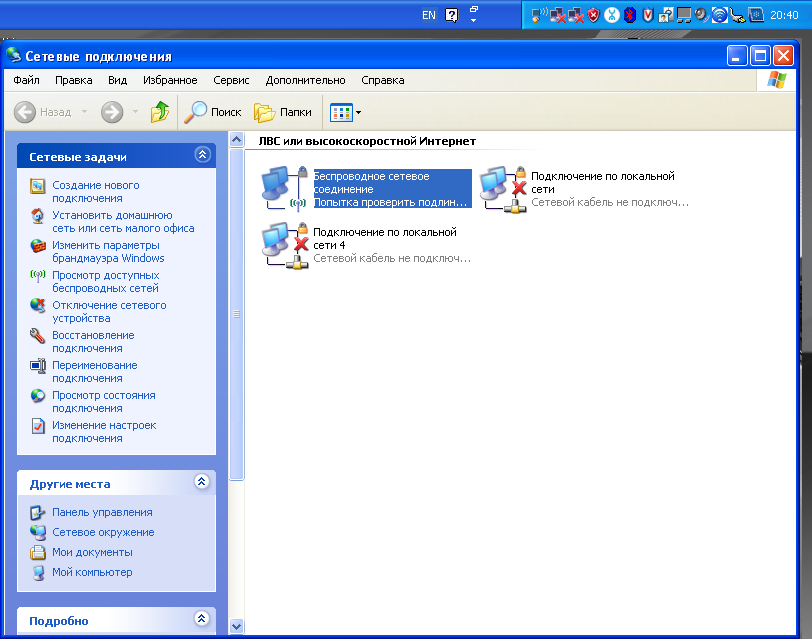This screenshot has width=812, height=639.
Task: Open the Сервис menu
Action: tap(231, 80)
